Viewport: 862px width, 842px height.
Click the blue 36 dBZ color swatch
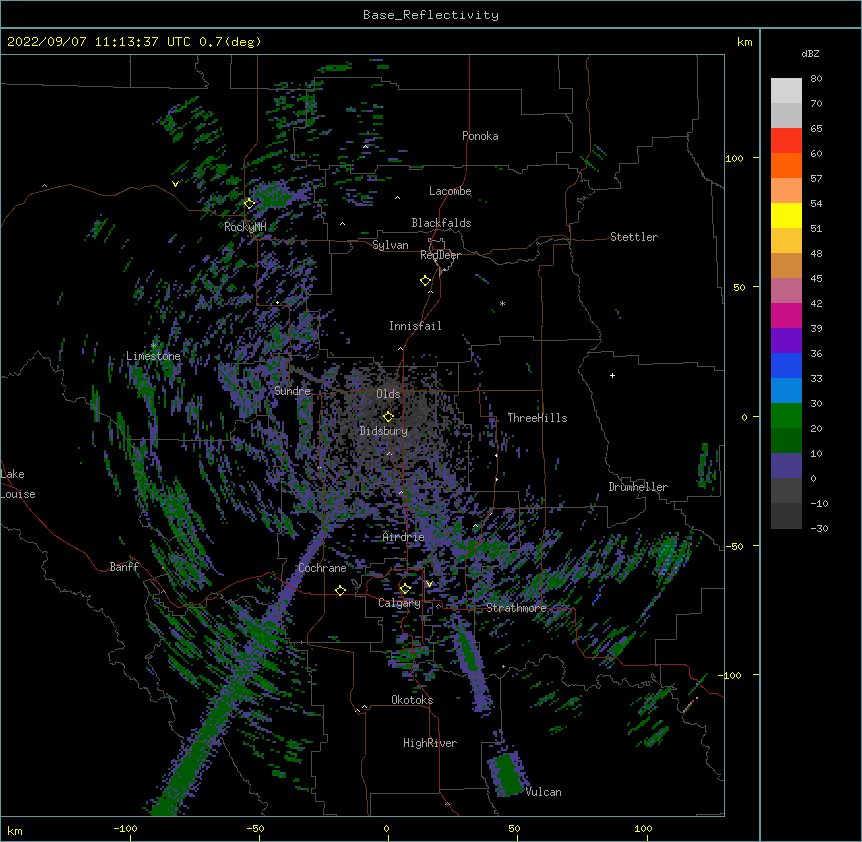point(786,365)
